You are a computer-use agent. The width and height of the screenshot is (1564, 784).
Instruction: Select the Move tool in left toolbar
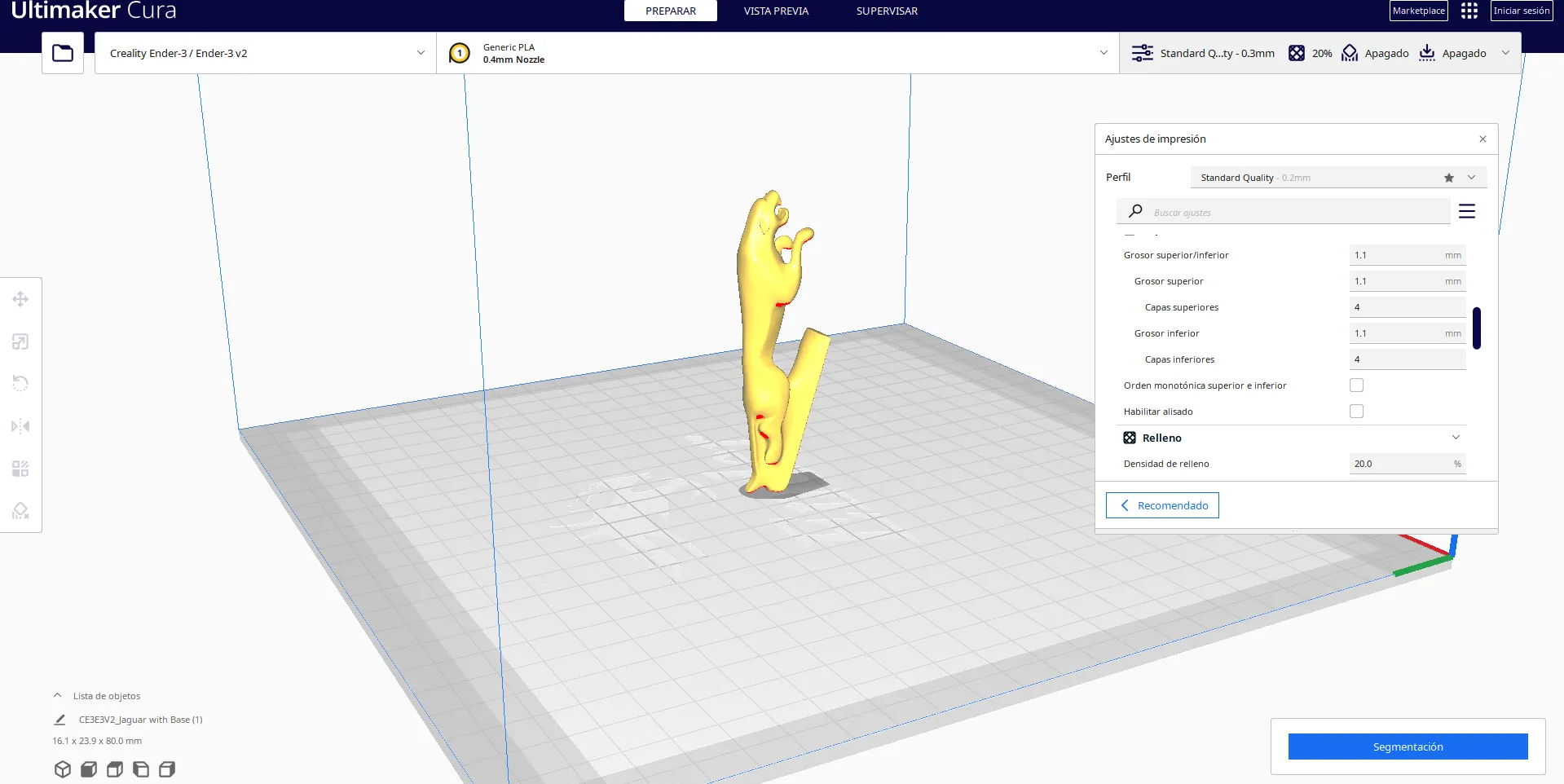coord(20,299)
